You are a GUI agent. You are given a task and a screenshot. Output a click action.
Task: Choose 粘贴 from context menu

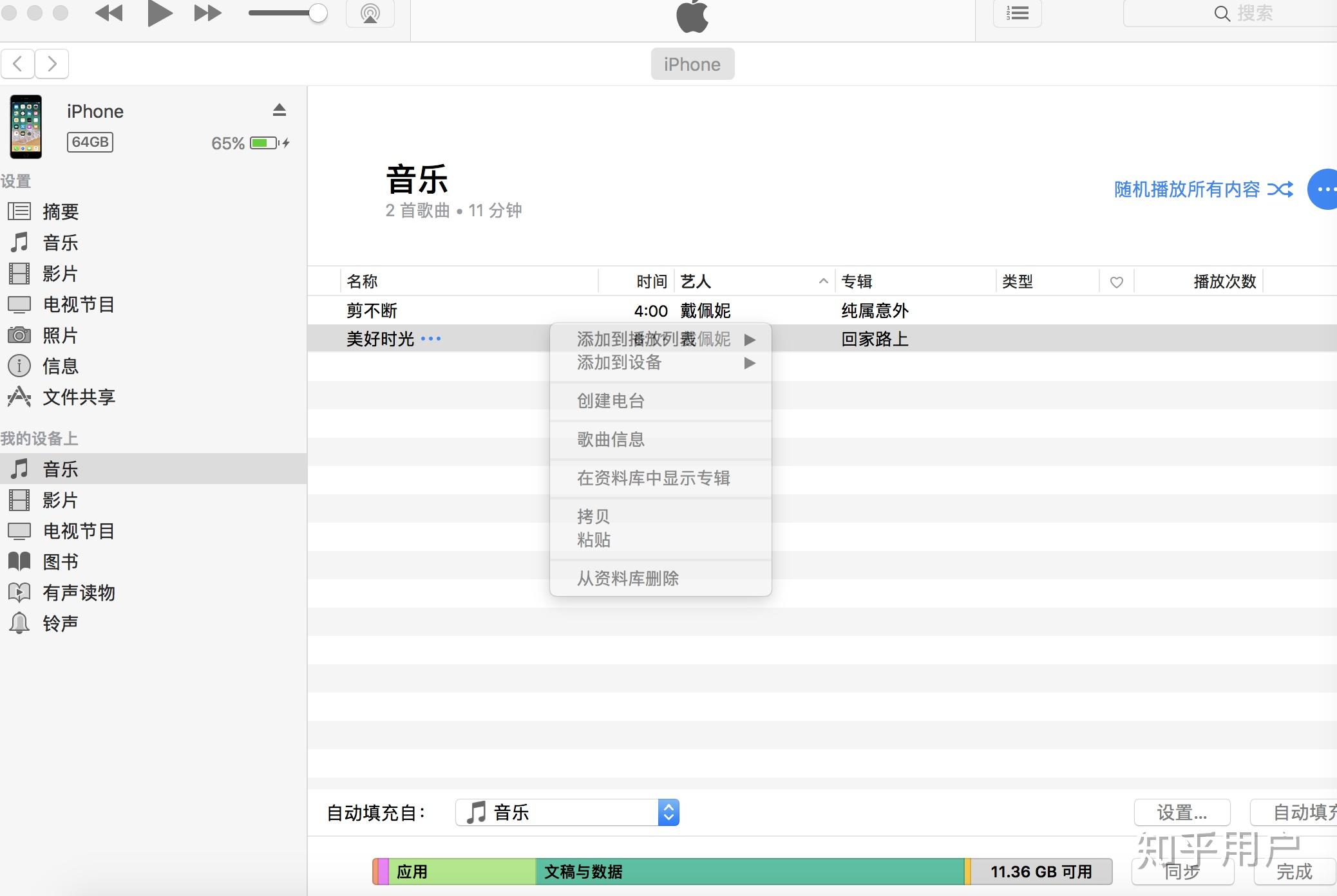(x=661, y=539)
